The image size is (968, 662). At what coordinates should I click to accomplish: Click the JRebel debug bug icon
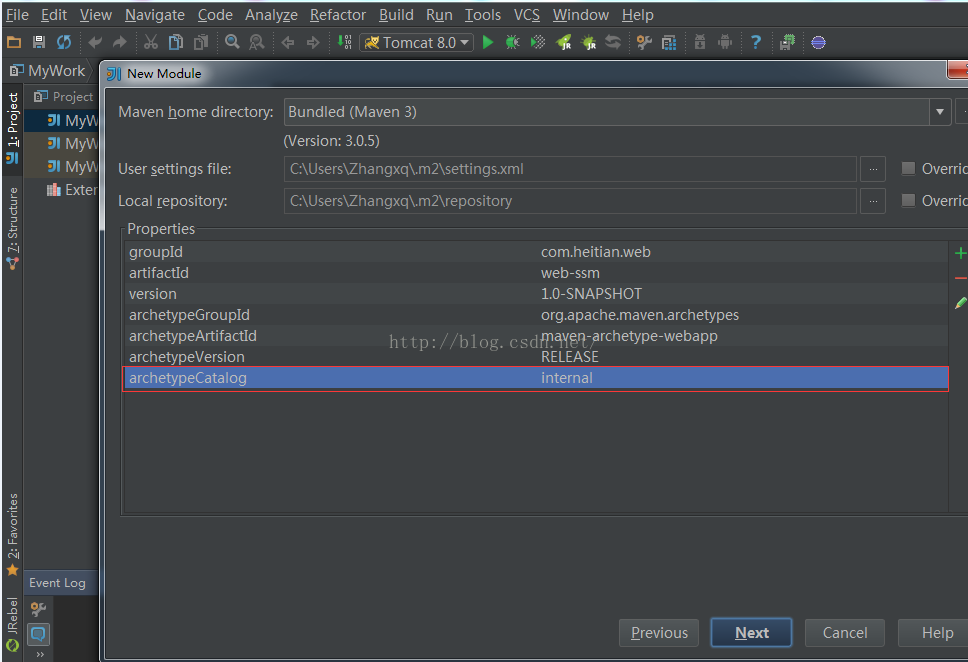click(588, 42)
